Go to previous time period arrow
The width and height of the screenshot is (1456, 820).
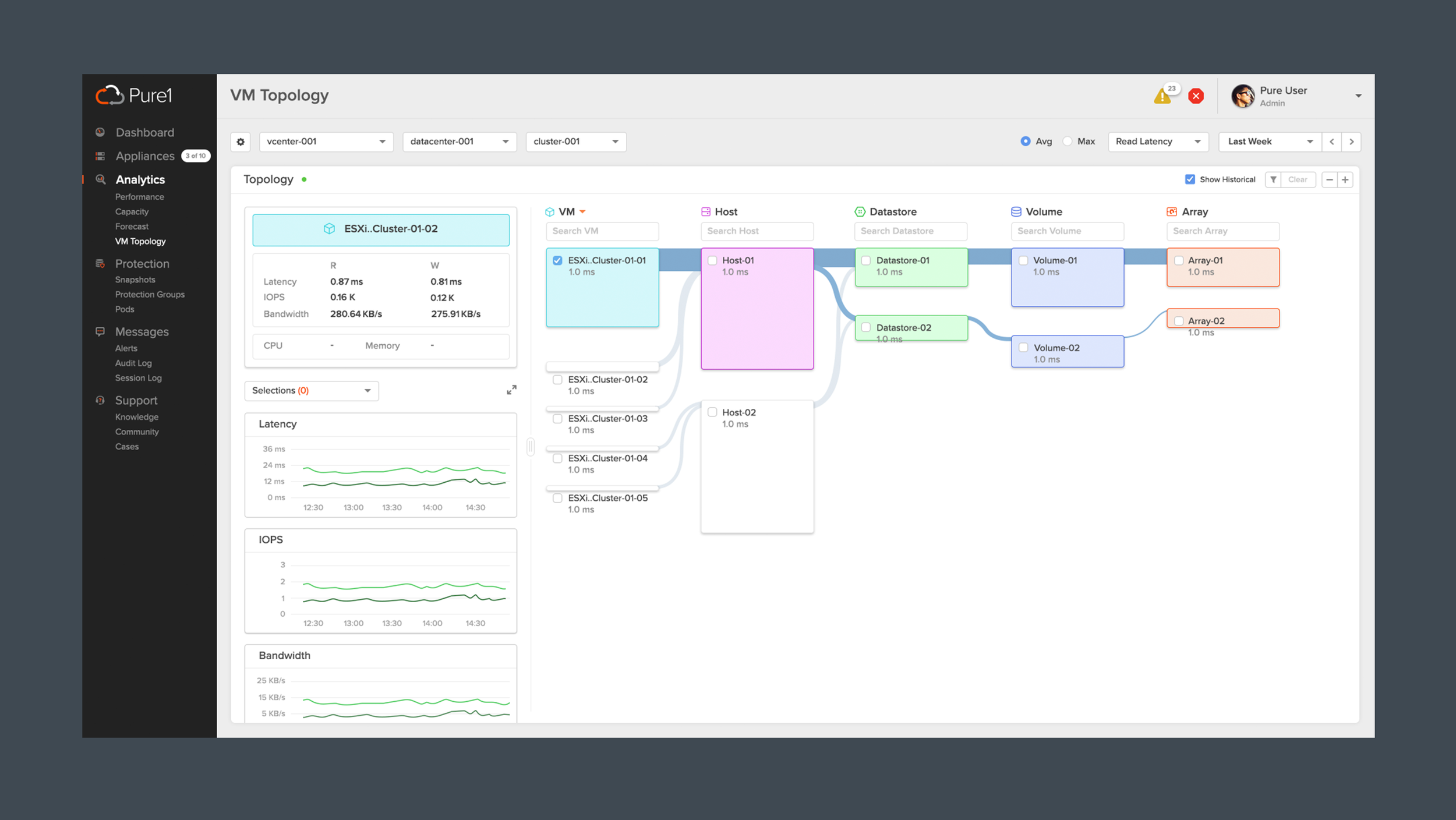coord(1332,142)
